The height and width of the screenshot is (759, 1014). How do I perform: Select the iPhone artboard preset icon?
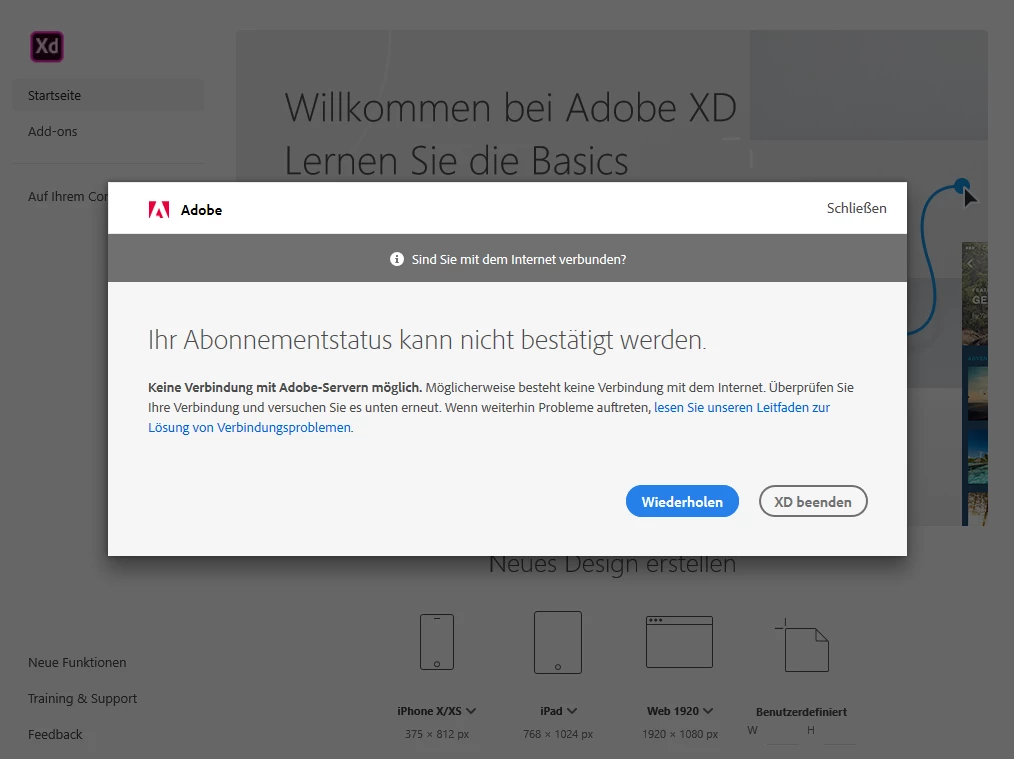pyautogui.click(x=437, y=642)
